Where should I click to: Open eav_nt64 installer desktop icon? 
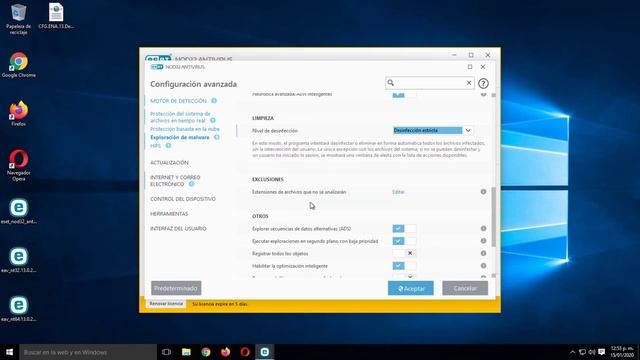(x=18, y=309)
